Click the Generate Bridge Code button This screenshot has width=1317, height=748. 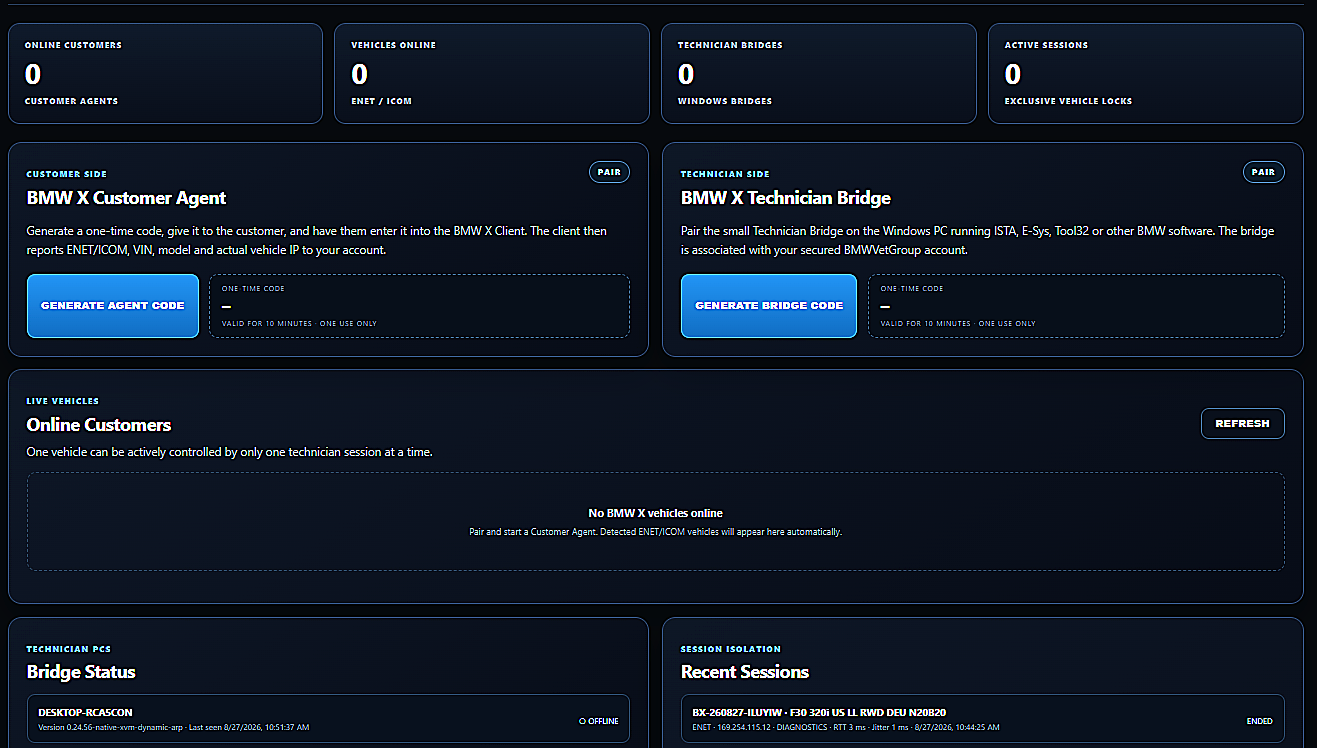click(x=769, y=306)
